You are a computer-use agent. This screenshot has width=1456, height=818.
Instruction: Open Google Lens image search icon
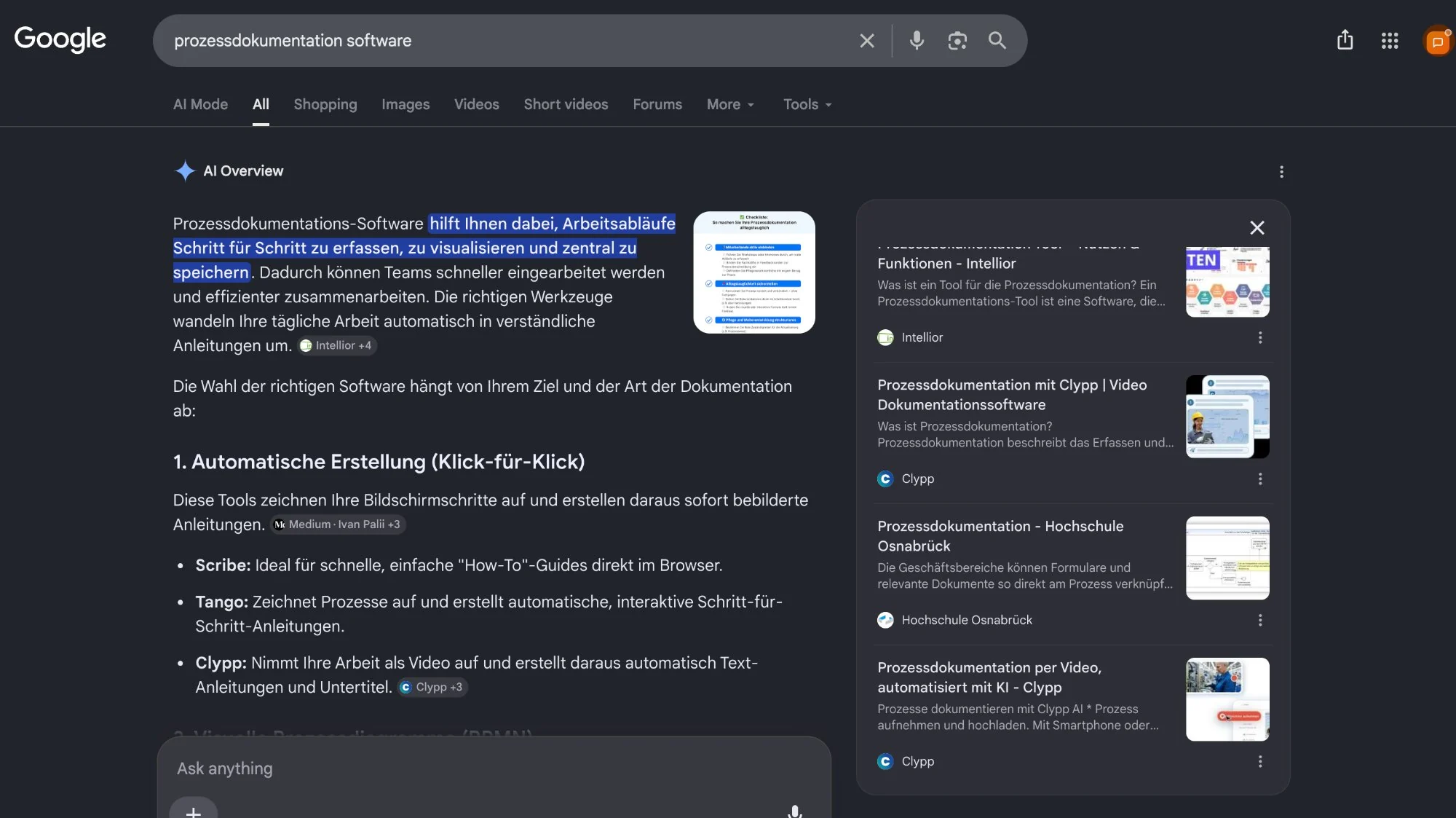point(957,41)
